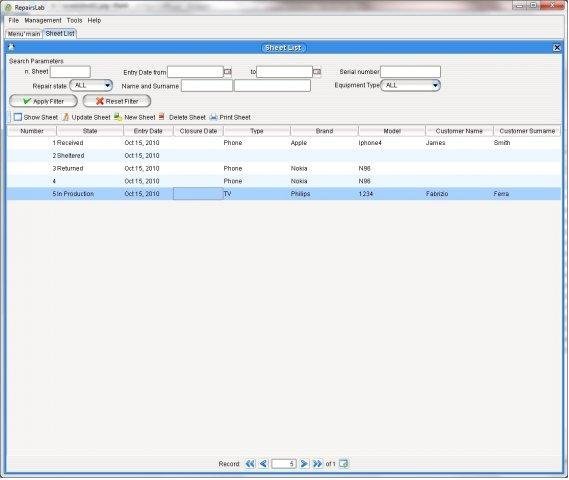Close the Sheet List panel
569x480 pixels.
click(557, 48)
